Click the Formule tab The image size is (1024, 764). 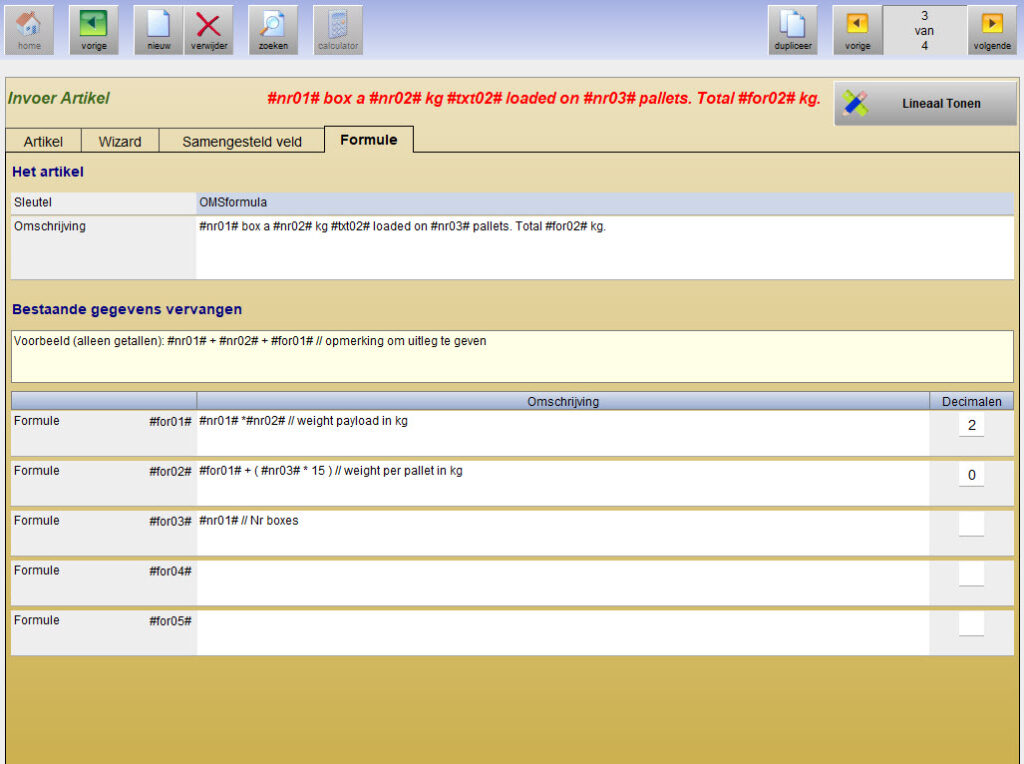click(x=368, y=140)
